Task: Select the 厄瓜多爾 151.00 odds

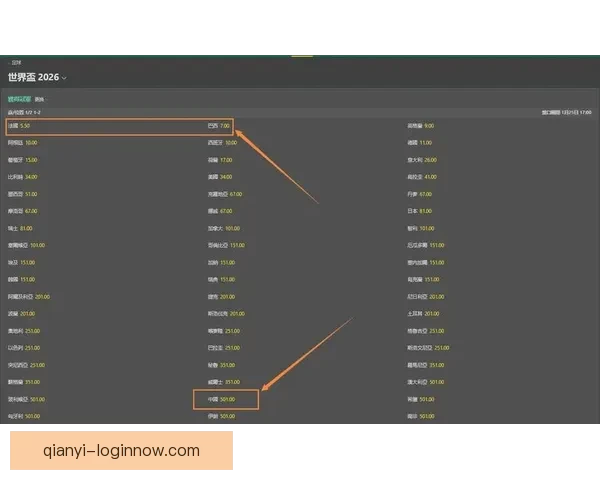Action: pos(426,245)
